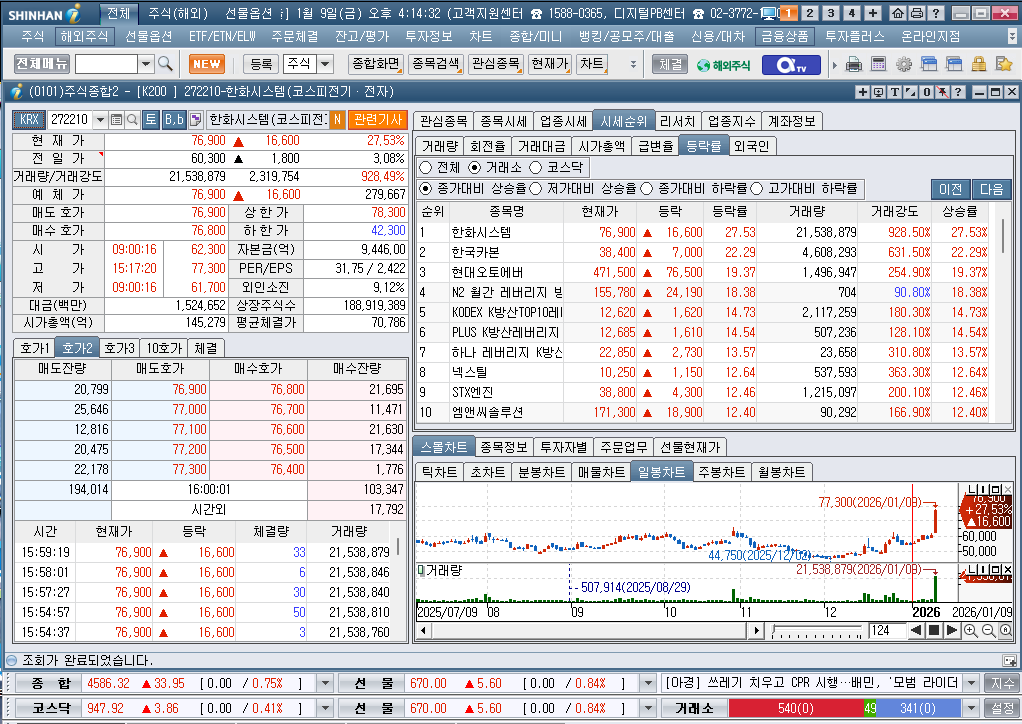Click the chart move-right triangle button
This screenshot has height=724, width=1022.
coord(952,630)
